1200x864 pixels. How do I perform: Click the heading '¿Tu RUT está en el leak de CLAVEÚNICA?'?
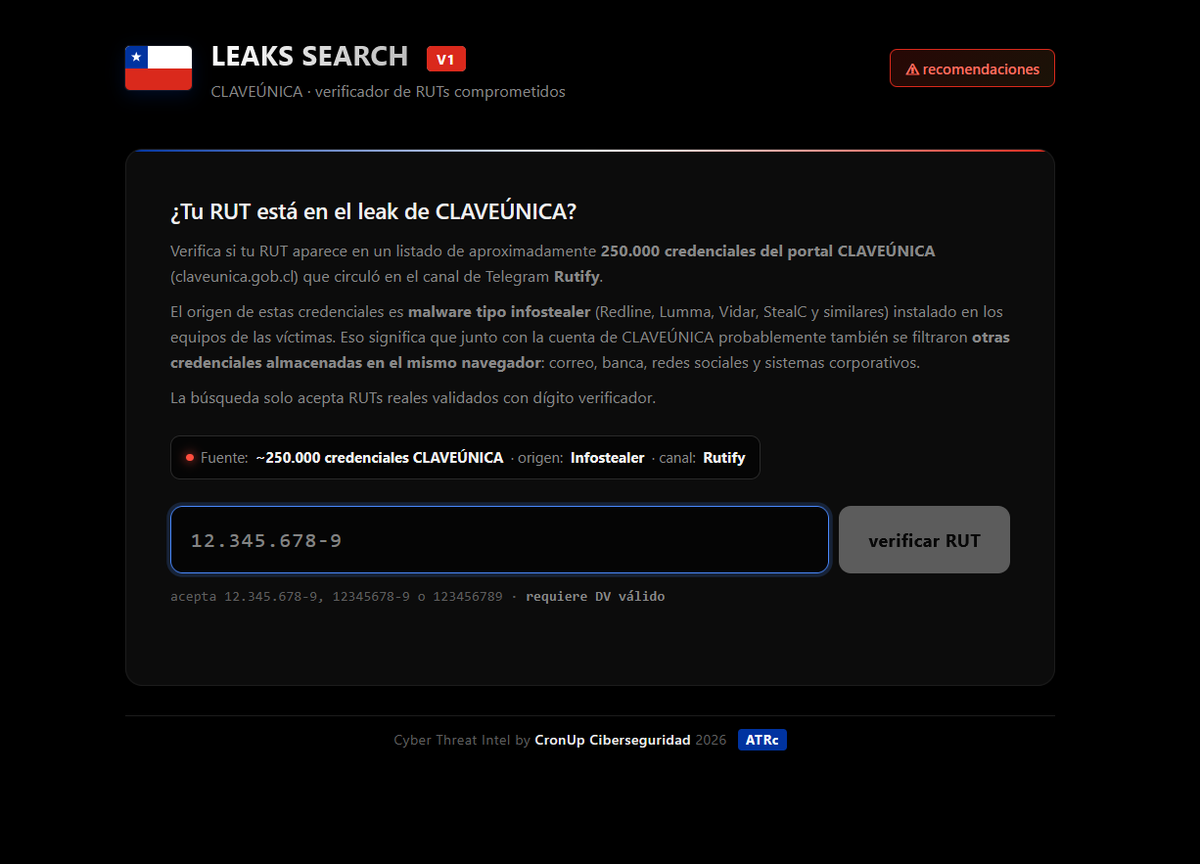pos(373,212)
